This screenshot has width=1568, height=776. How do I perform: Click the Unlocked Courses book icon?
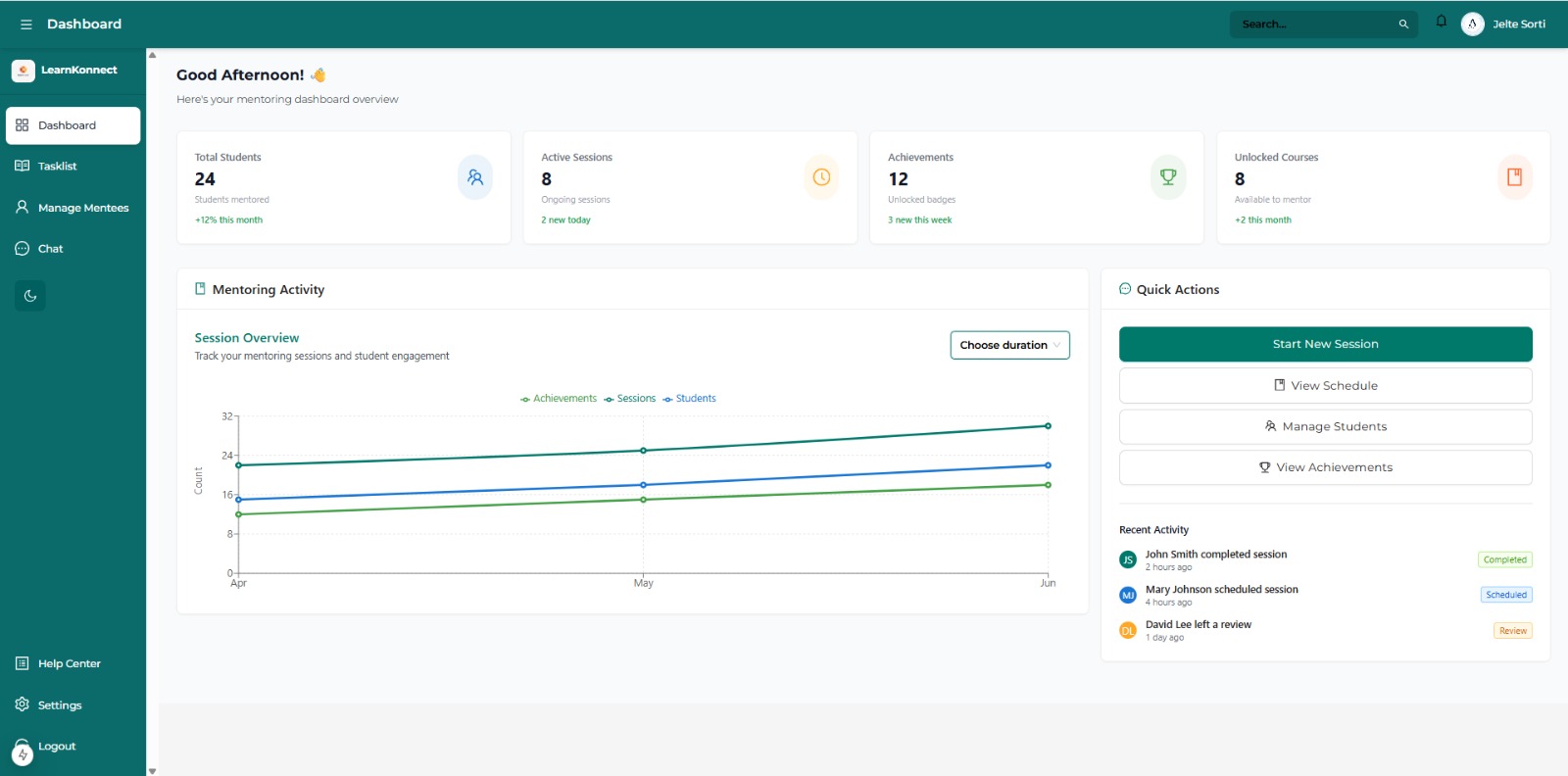pyautogui.click(x=1515, y=177)
